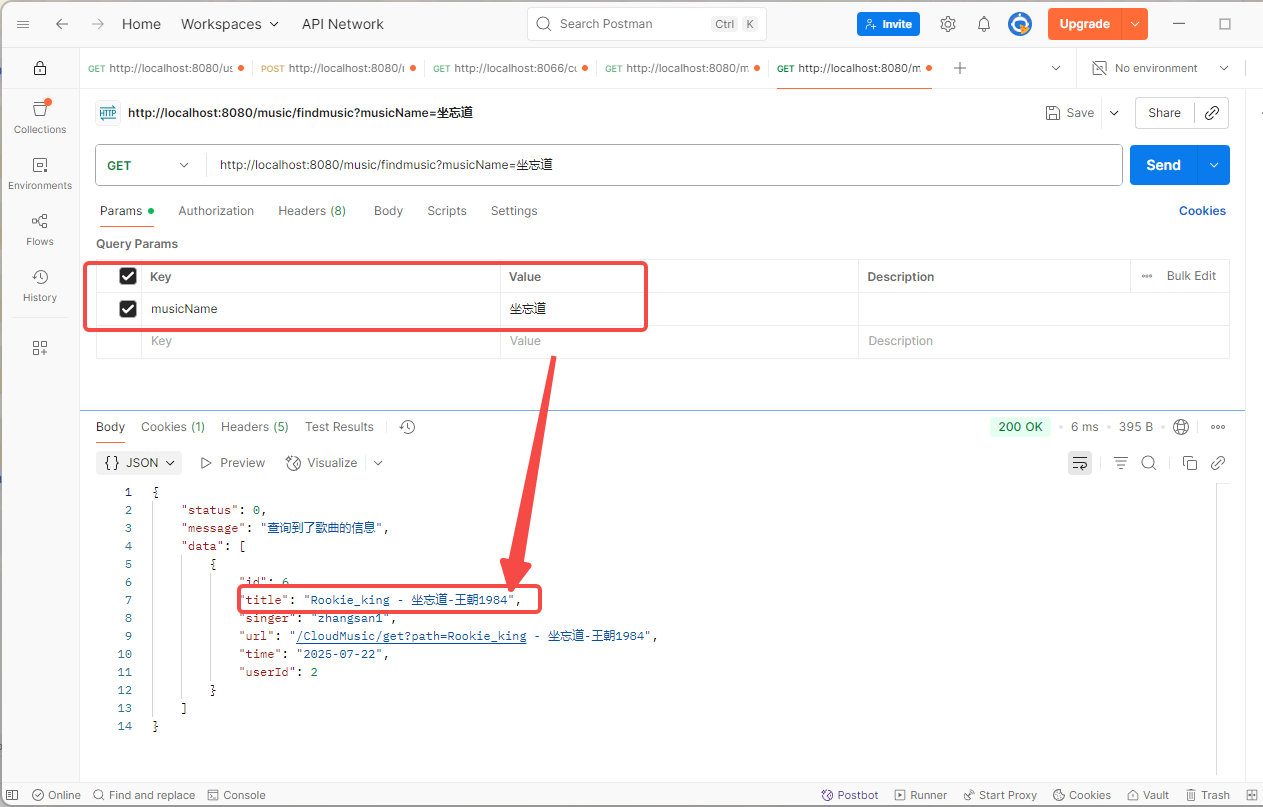This screenshot has height=807, width=1263.
Task: Open the Test Results tab
Action: coord(339,427)
